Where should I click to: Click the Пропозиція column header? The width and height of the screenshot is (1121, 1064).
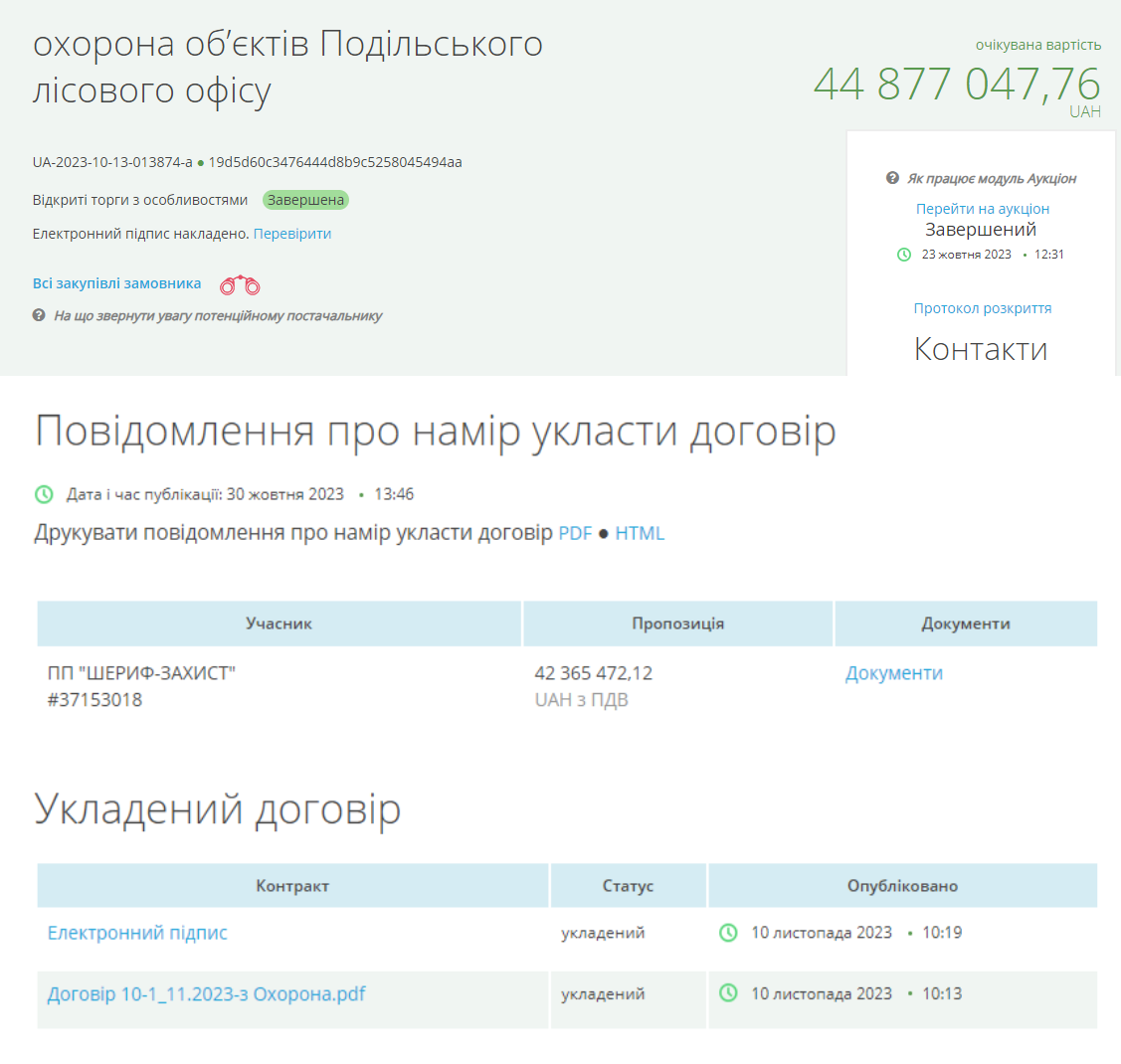point(677,623)
